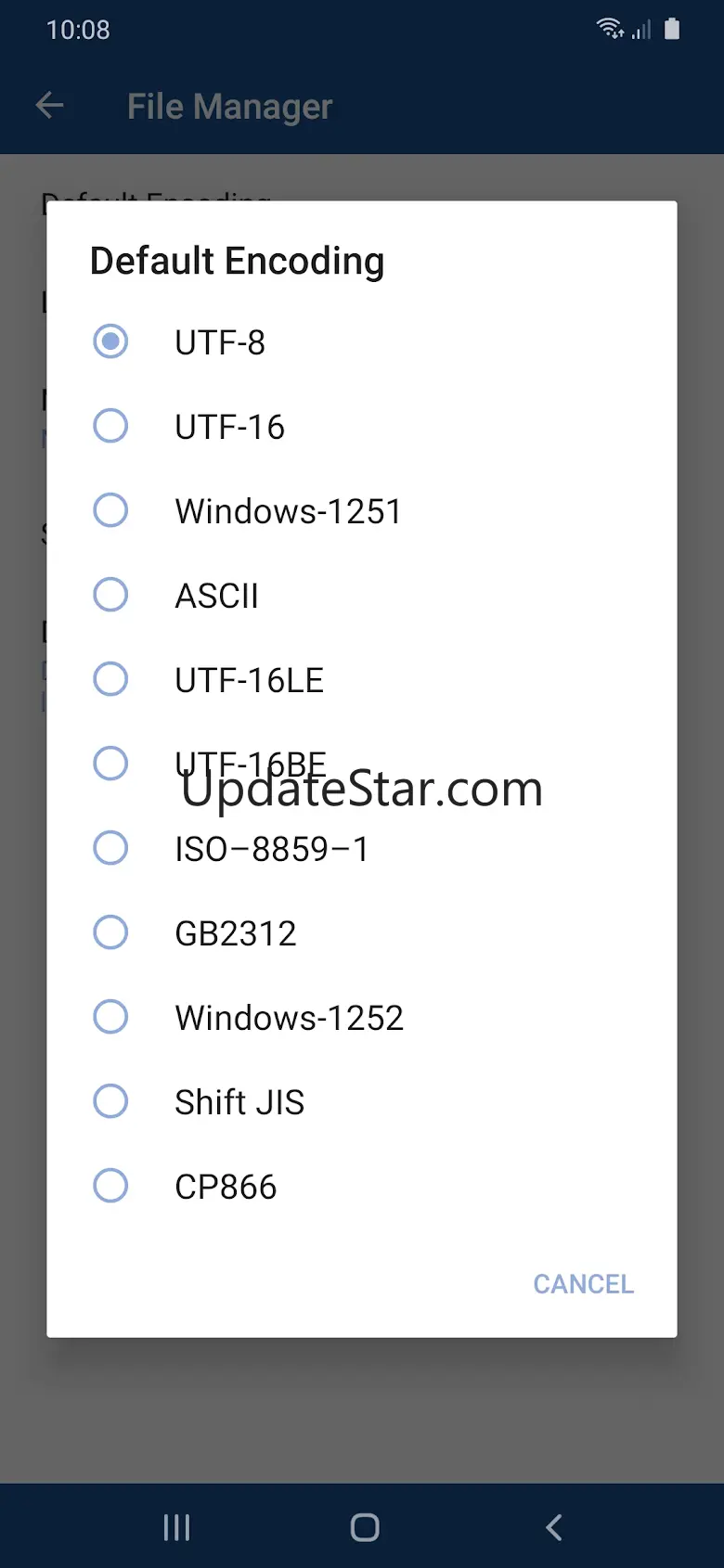Viewport: 724px width, 1568px height.
Task: Pick the ASCII encoding radio button
Action: [x=110, y=595]
